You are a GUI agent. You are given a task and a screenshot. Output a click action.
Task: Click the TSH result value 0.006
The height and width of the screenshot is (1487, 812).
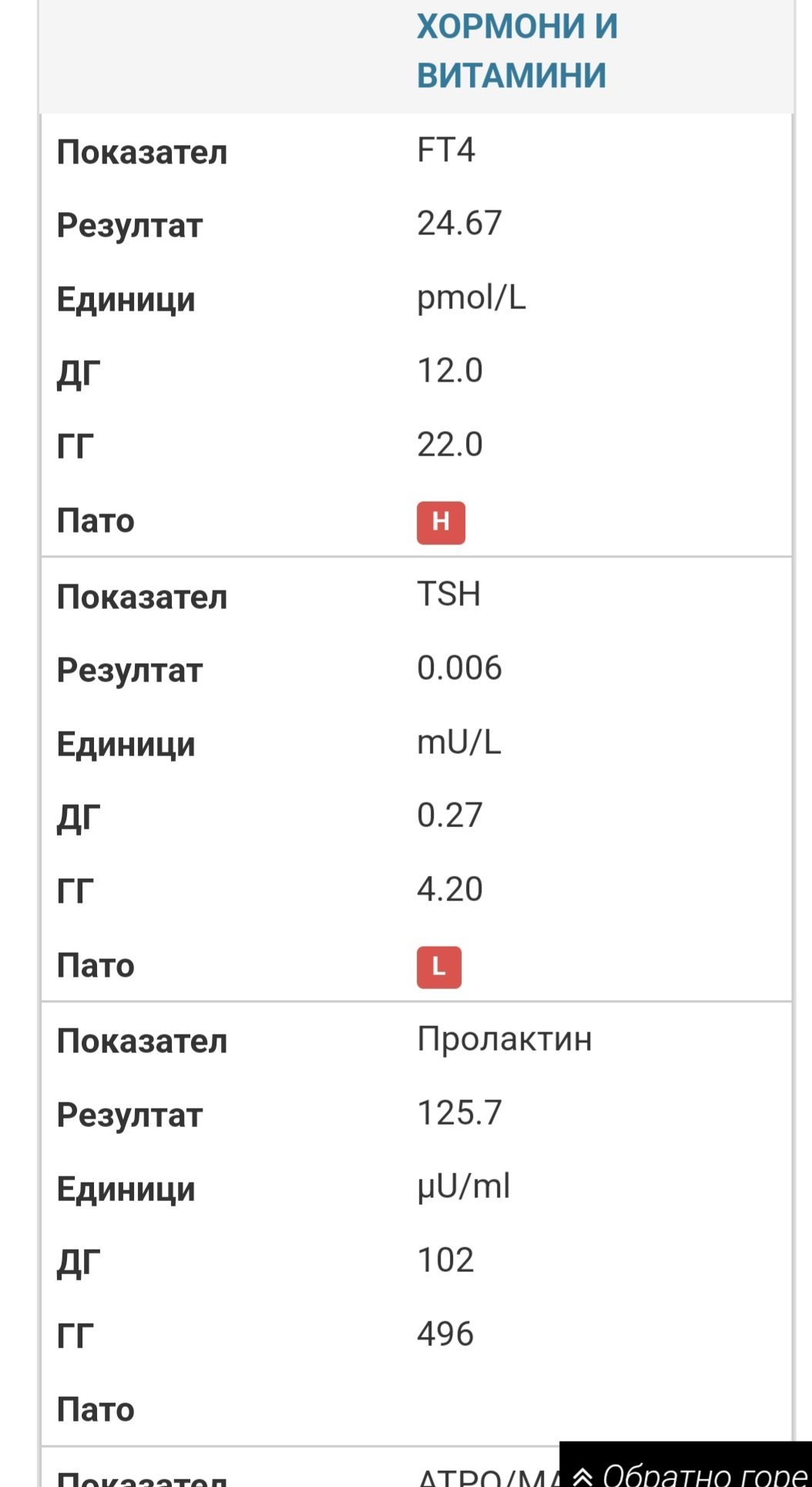(459, 668)
